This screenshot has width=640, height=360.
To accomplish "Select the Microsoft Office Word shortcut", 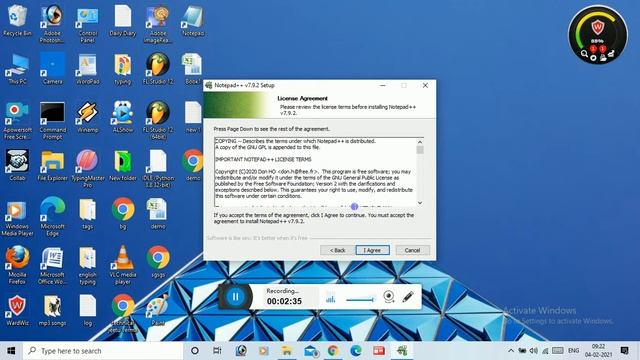I will [52, 265].
